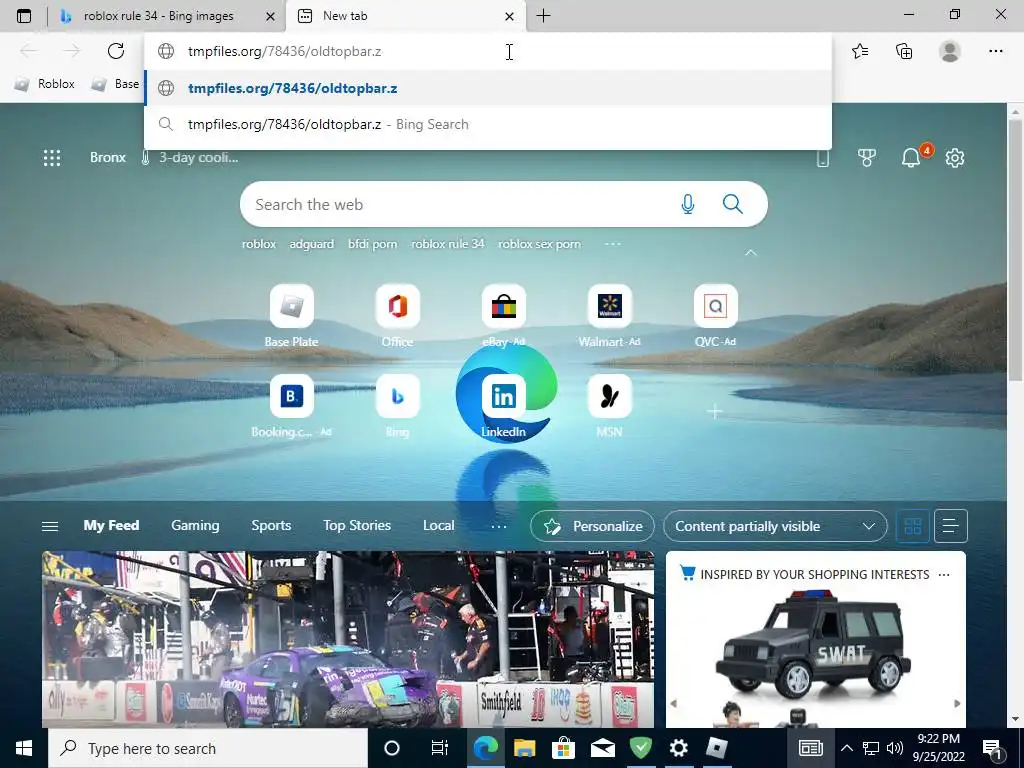Open the Microsoft apps grid launcher
The width and height of the screenshot is (1024, 768).
(x=52, y=157)
